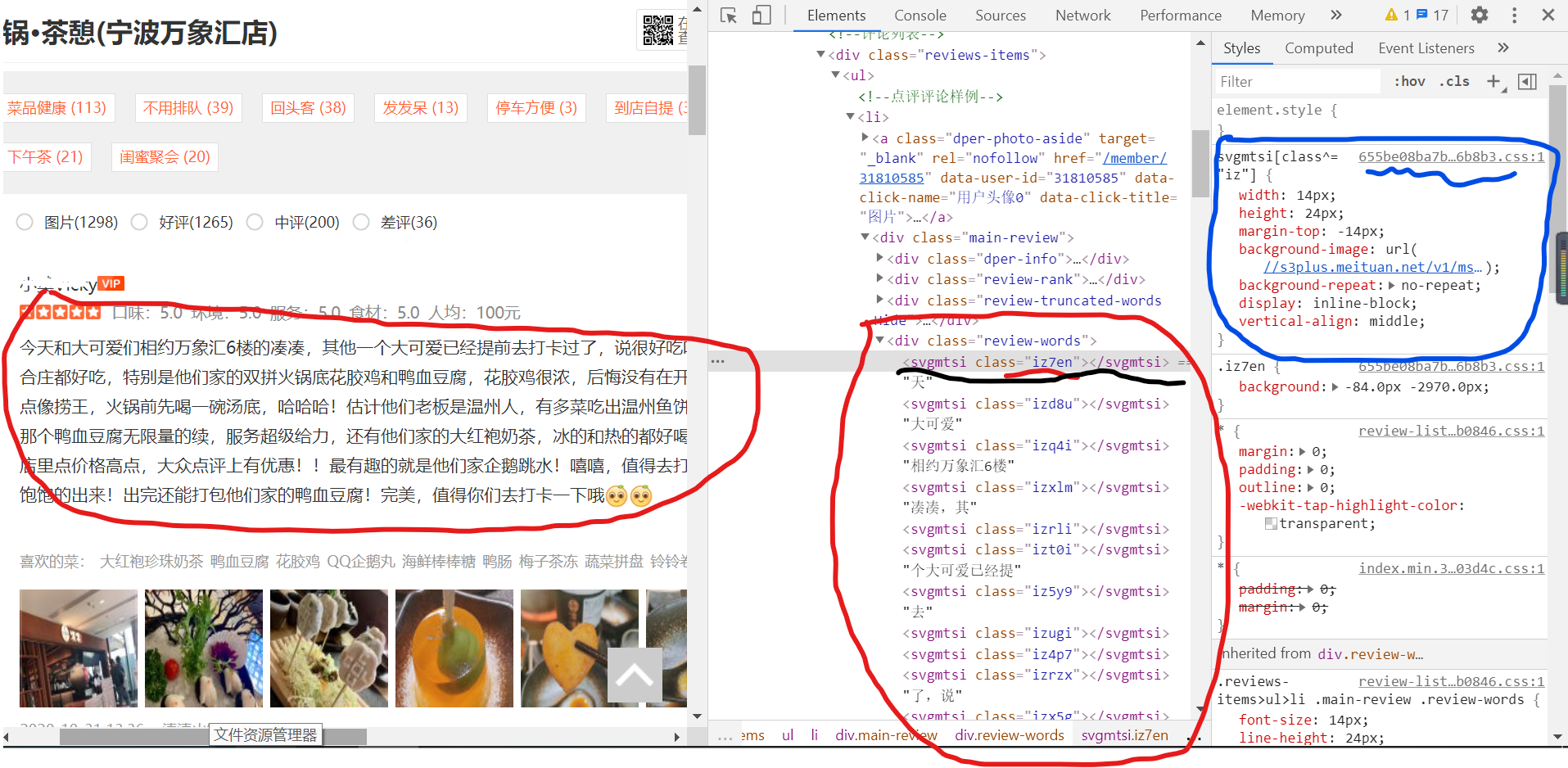The width and height of the screenshot is (1568, 768).
Task: Click the back-to-top arrow button
Action: click(x=635, y=675)
